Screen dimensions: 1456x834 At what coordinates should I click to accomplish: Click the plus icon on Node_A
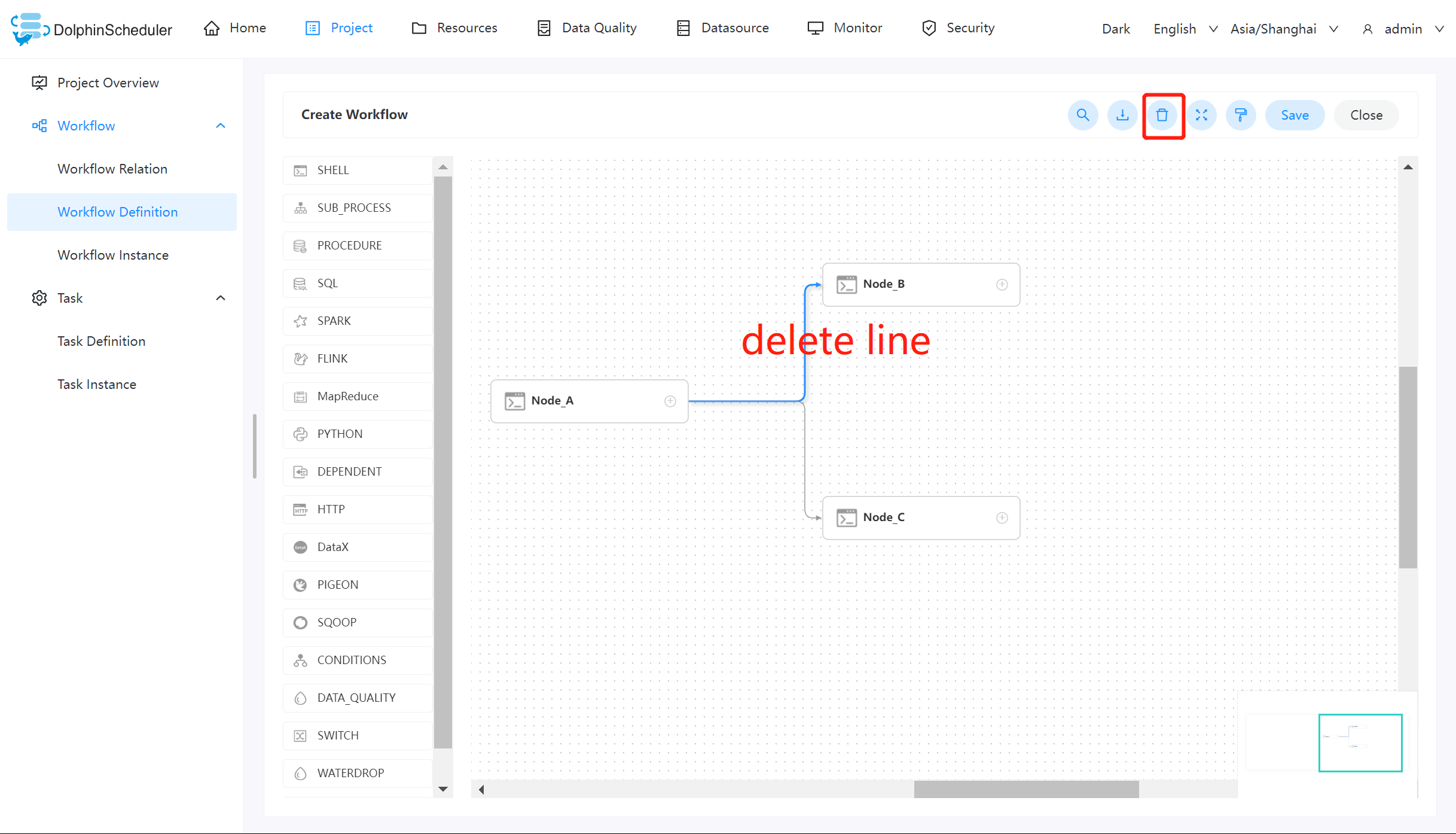[x=670, y=401]
